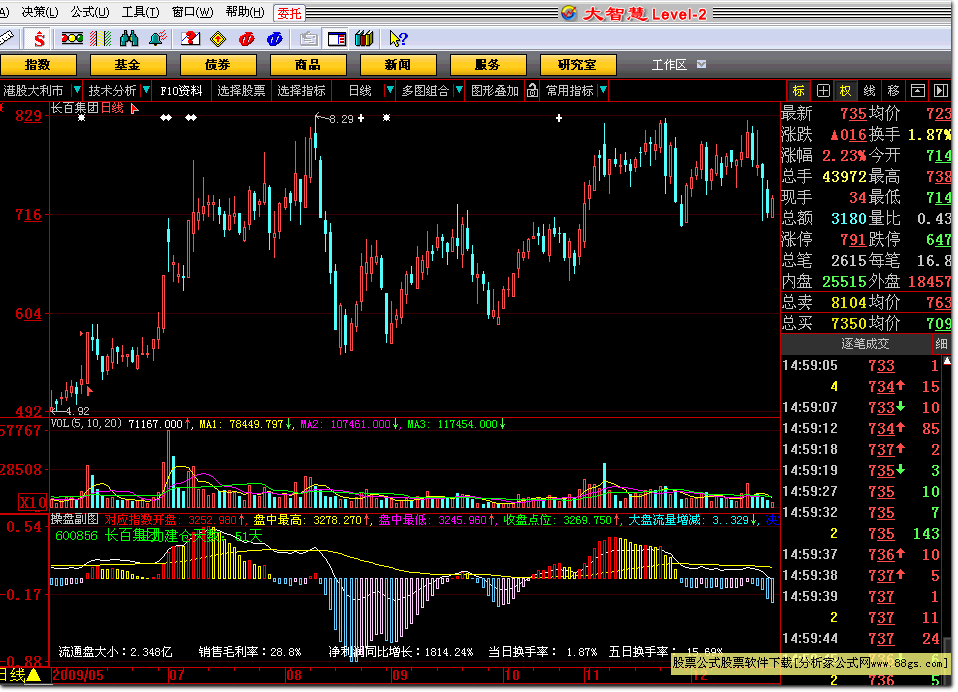Click the 逐笔成交 panel header

coord(865,344)
